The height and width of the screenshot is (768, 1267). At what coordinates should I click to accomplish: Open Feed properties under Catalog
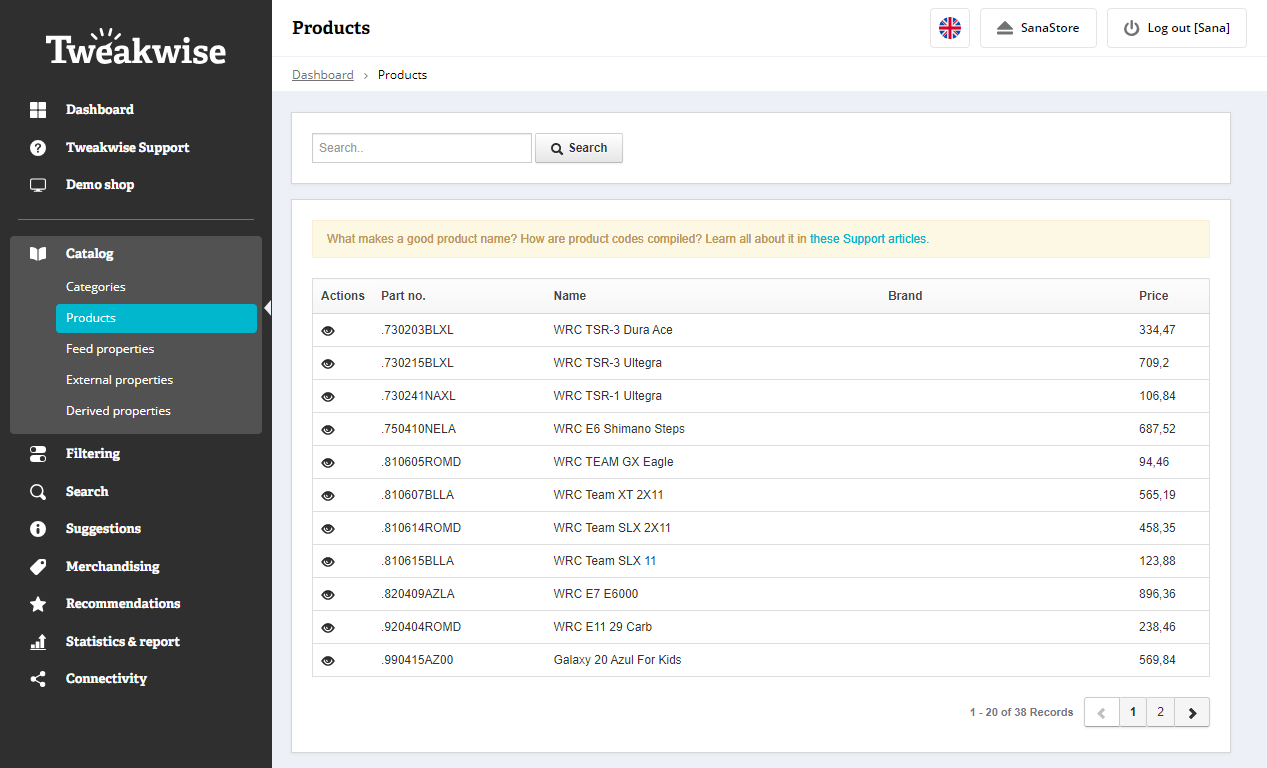tap(110, 349)
